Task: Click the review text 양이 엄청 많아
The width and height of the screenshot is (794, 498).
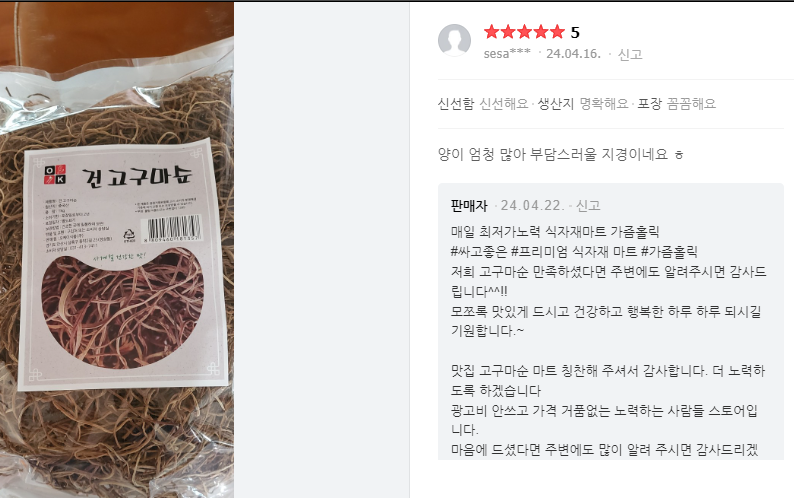Action: 482,154
